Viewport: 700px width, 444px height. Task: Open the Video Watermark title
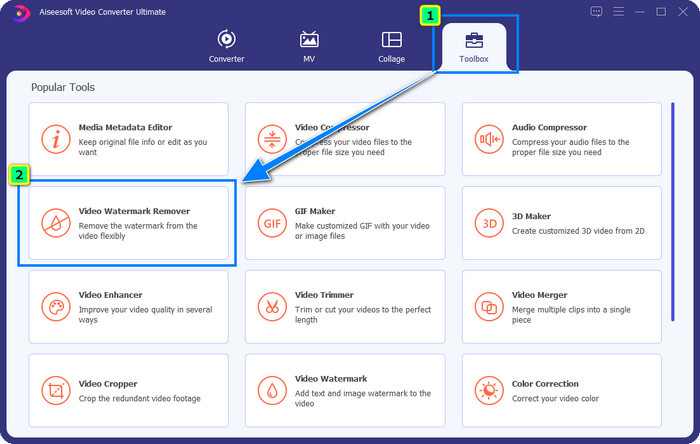tap(331, 379)
